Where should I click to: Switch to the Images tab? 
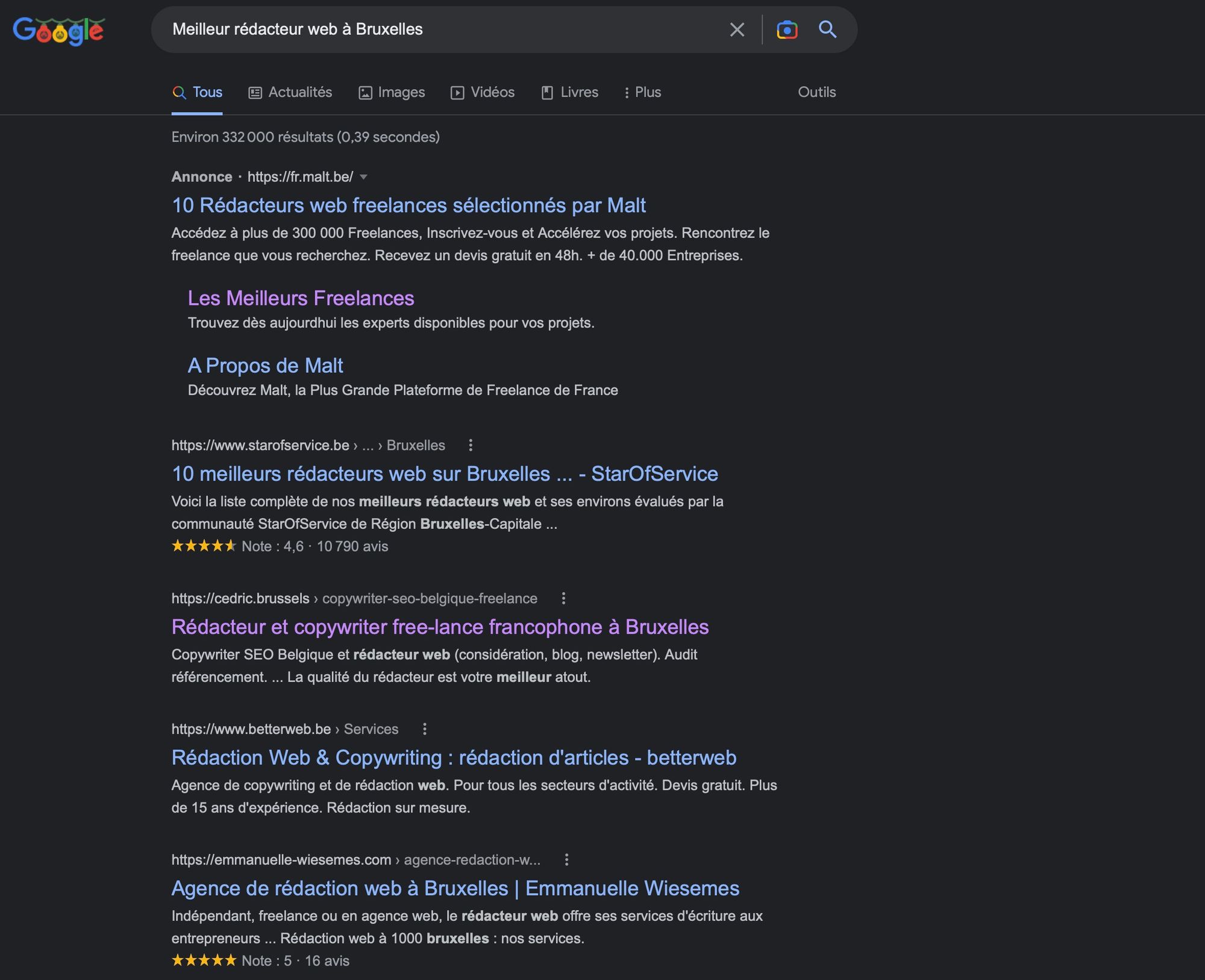[x=392, y=92]
